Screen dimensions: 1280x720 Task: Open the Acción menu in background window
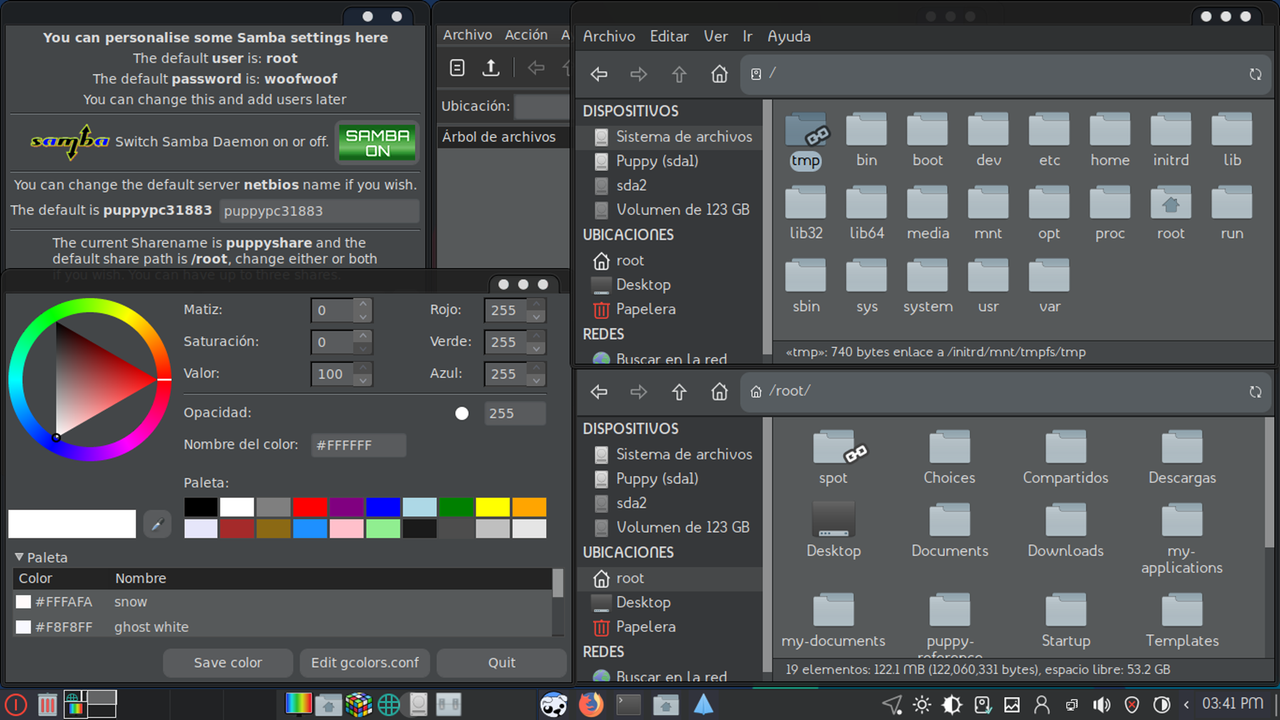(x=526, y=35)
